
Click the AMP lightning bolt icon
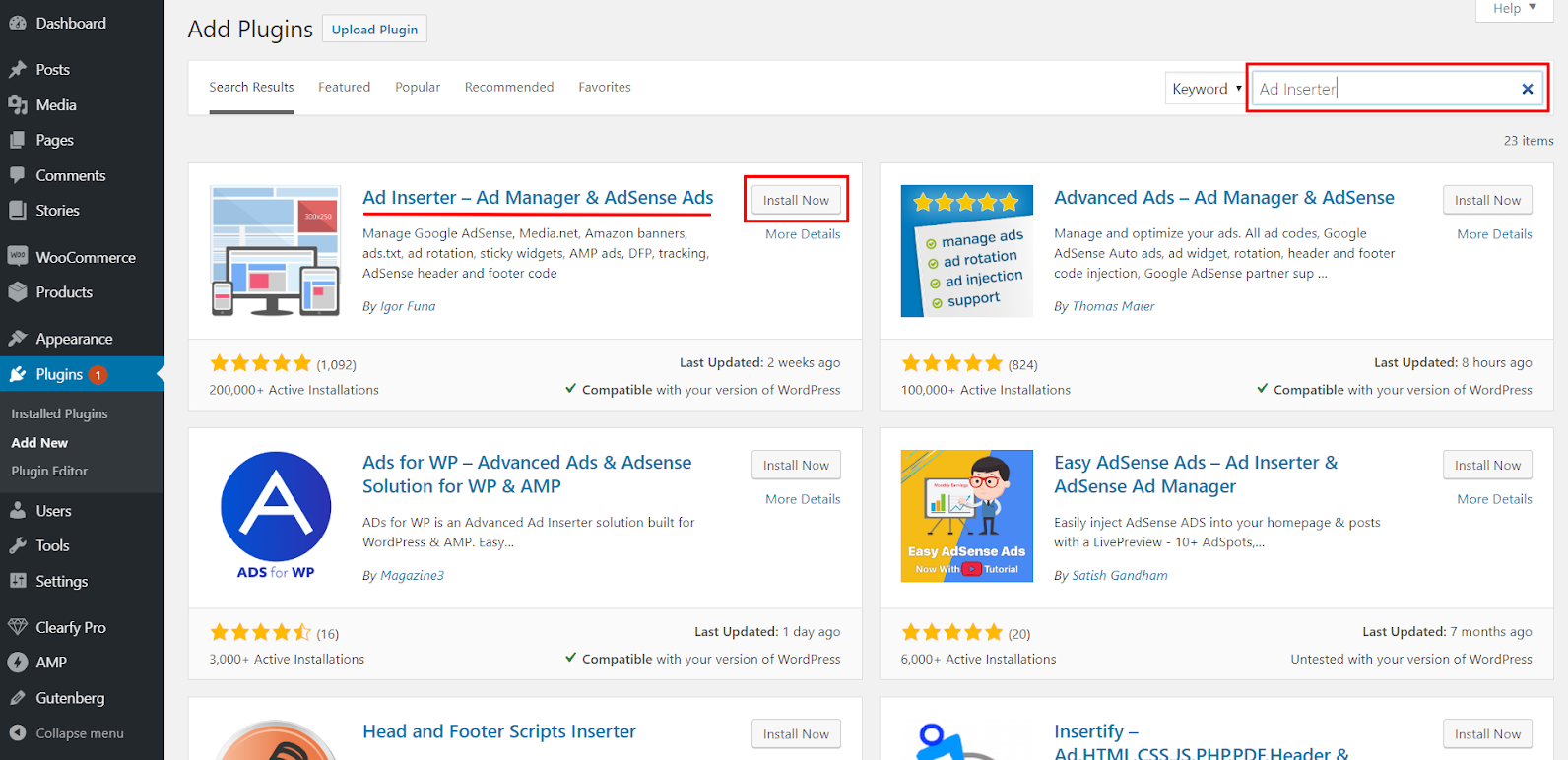pyautogui.click(x=18, y=663)
